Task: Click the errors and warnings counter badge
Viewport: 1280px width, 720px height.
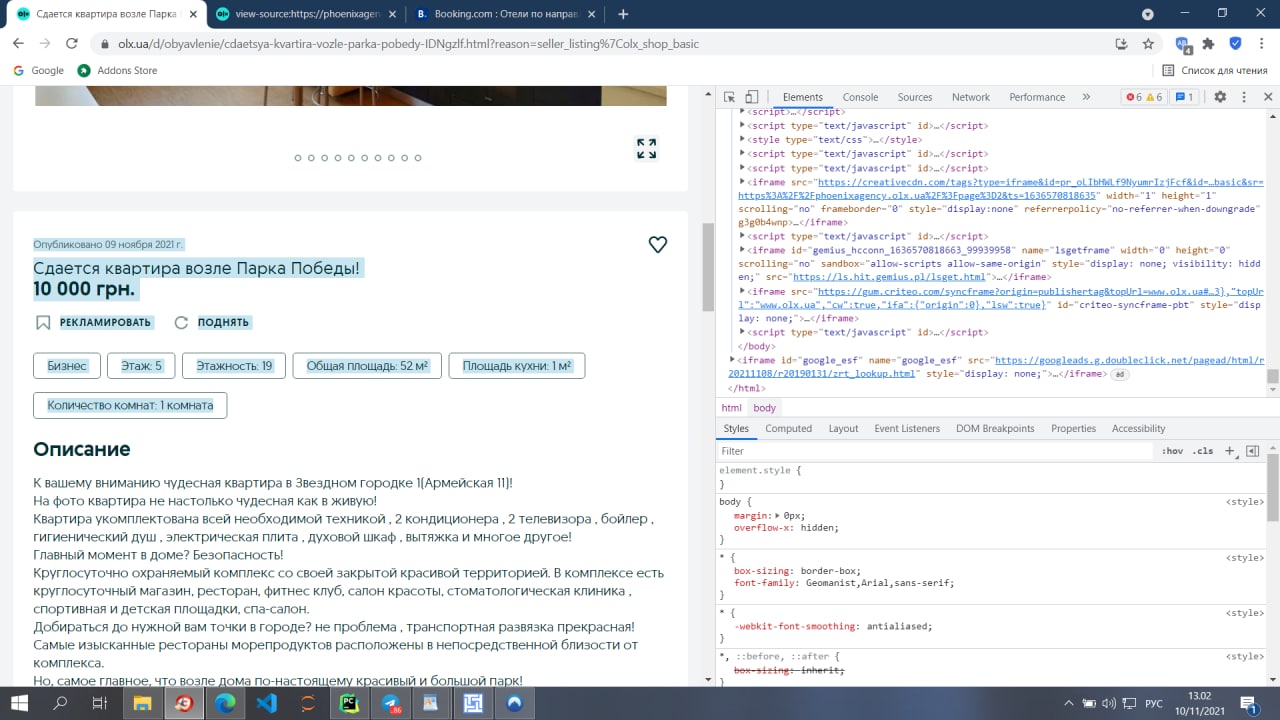Action: point(1144,97)
